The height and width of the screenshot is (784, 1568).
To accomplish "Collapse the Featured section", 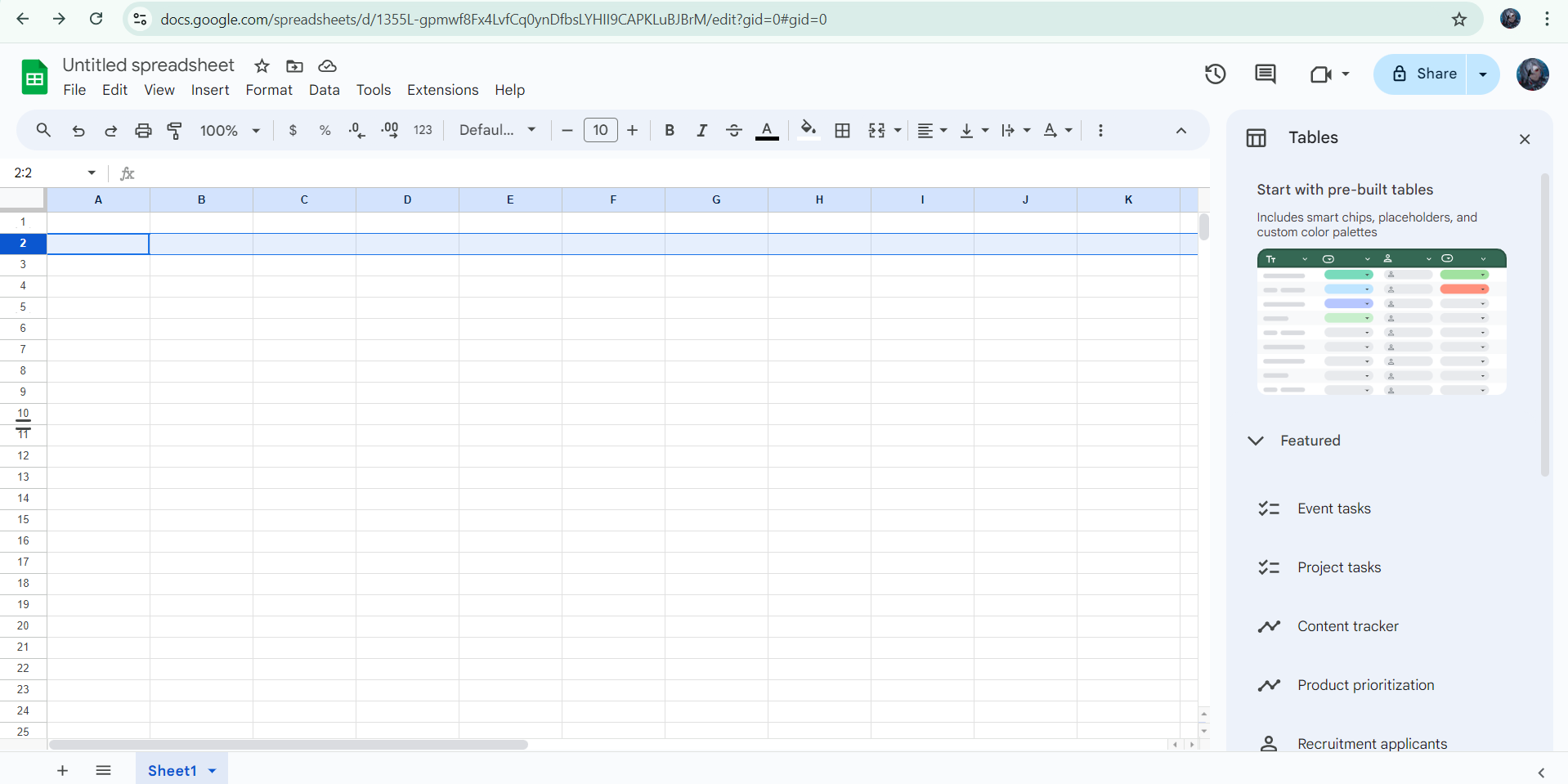I will (1256, 441).
